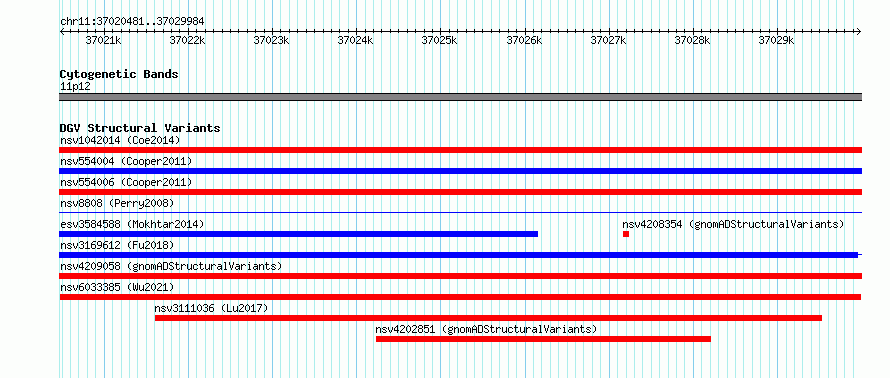Viewport: 890px width, 378px height.
Task: Click the 11p12 band label
Action: click(75, 86)
